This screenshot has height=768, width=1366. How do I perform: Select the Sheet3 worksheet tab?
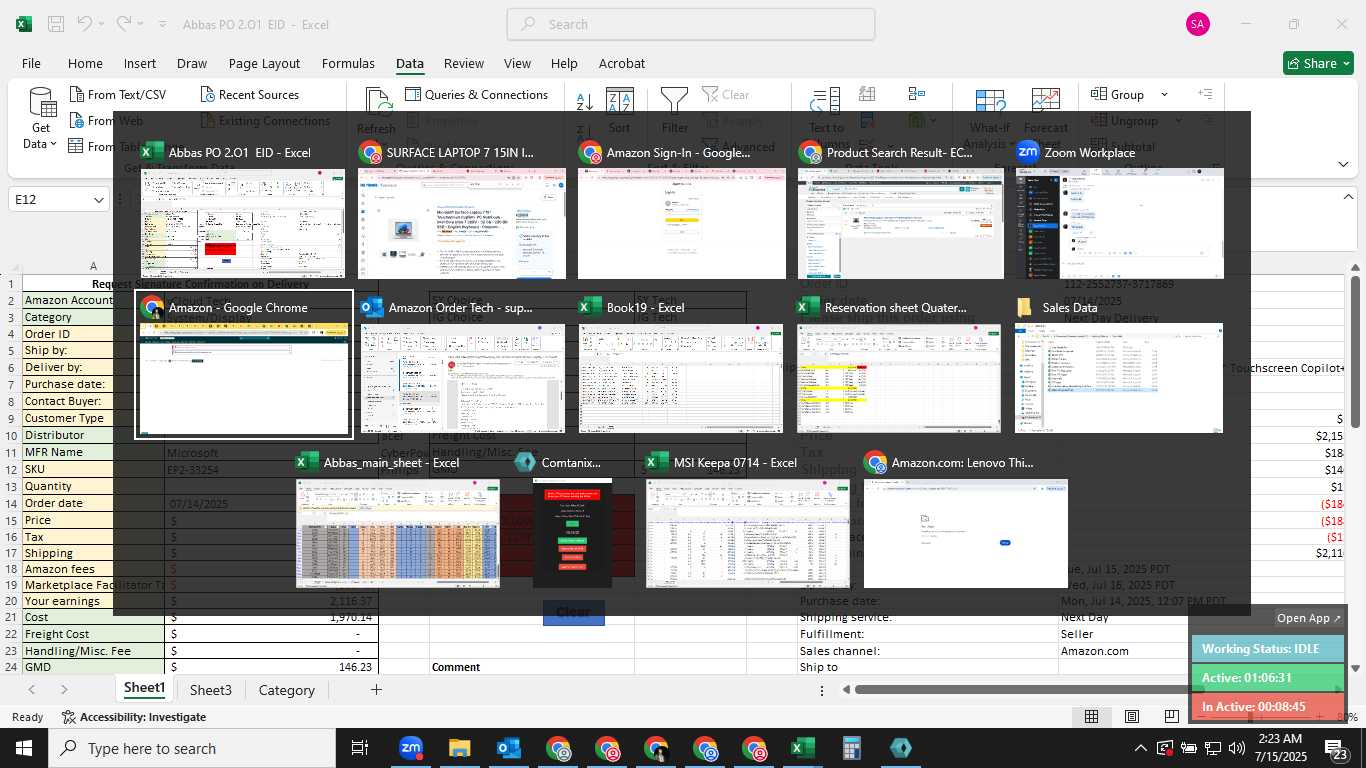[211, 690]
